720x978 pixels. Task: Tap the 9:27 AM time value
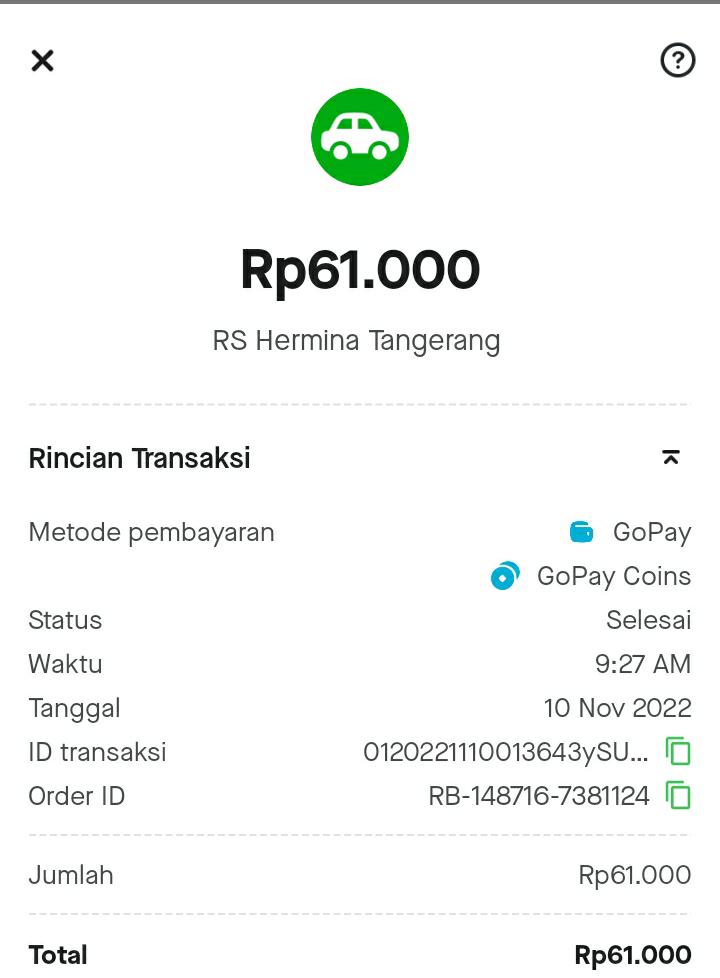click(643, 664)
